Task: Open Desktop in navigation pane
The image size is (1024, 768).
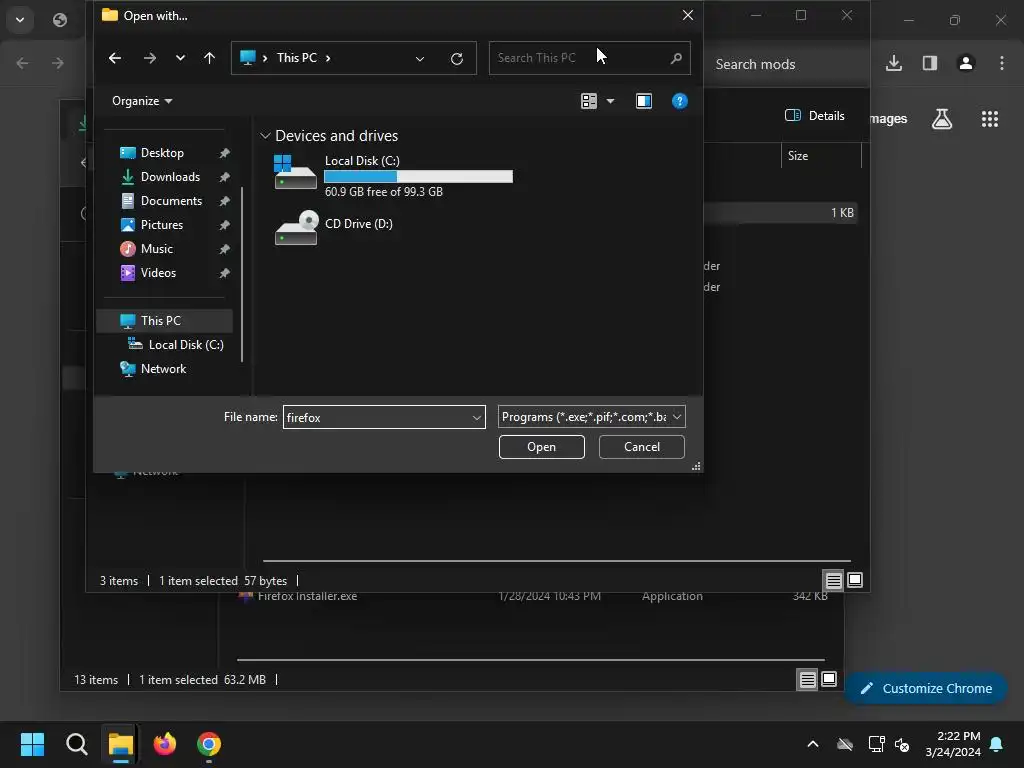Action: pos(162,153)
